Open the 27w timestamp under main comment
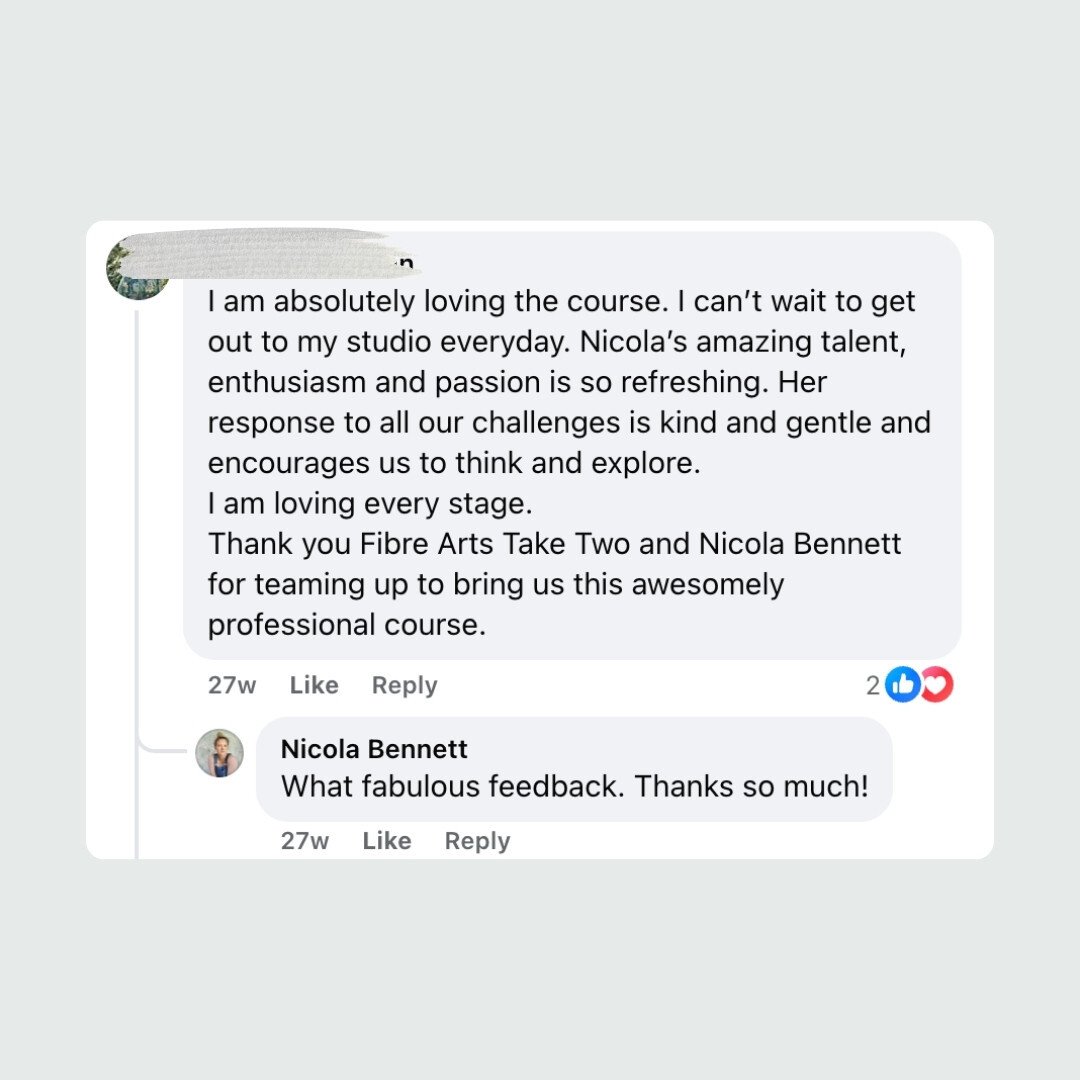1080x1080 pixels. tap(232, 685)
